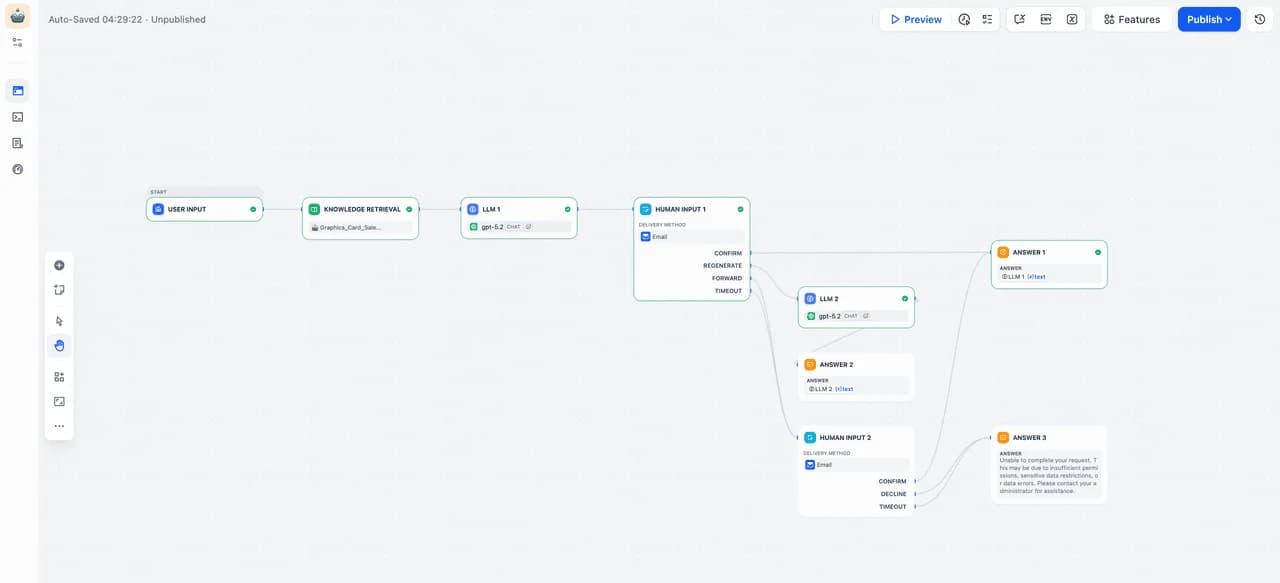Open the API Access terminal icon

(x=17, y=117)
